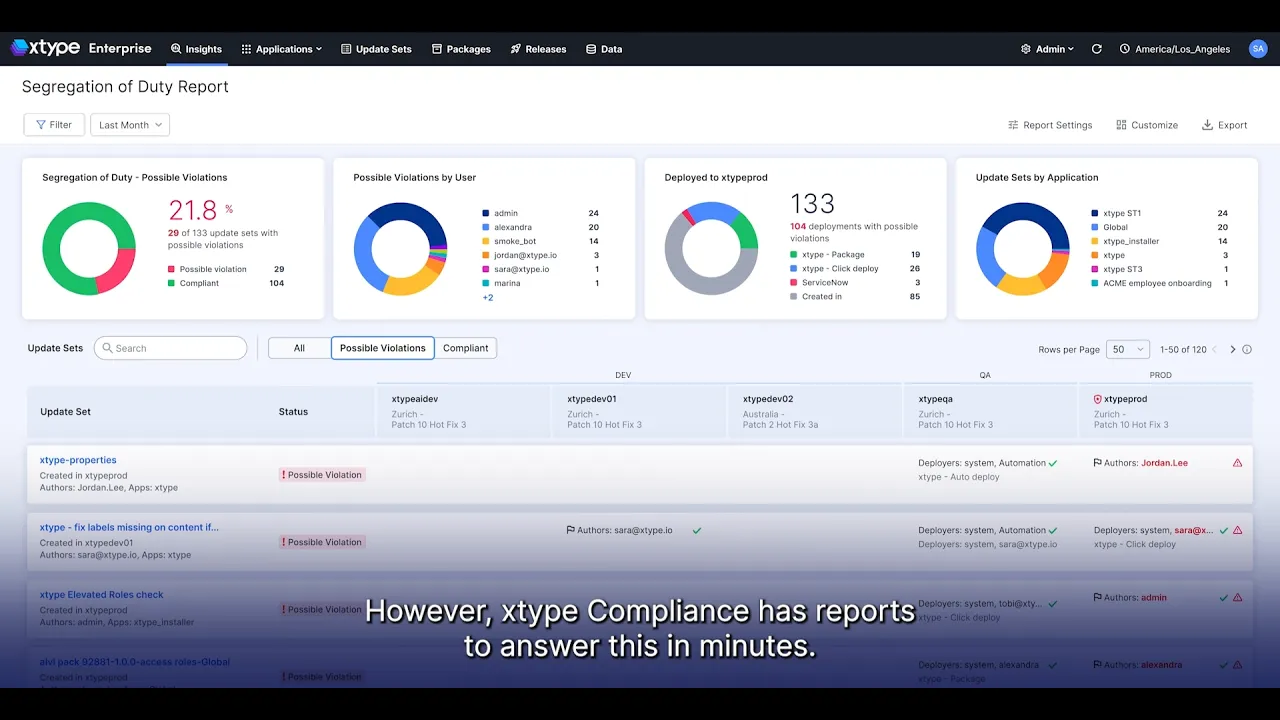Viewport: 1280px width, 720px height.
Task: Click the warning triangle in xtype-properties row
Action: [1238, 463]
